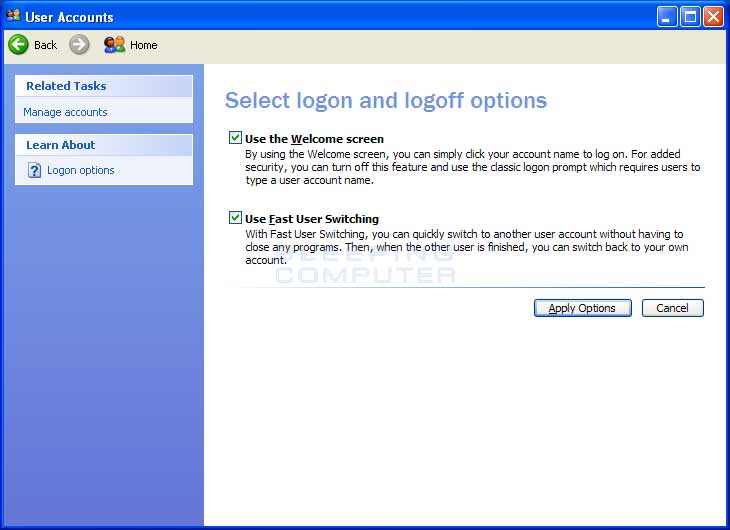Click the green Back arrow icon
Image resolution: width=730 pixels, height=530 pixels.
coord(18,45)
